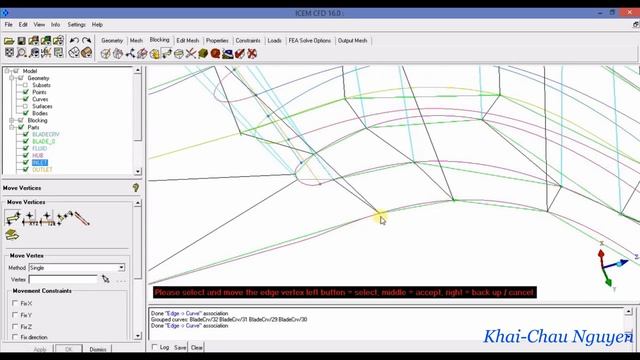Select the Block Checks checkmark tool
This screenshot has height=360, width=640.
point(240,53)
